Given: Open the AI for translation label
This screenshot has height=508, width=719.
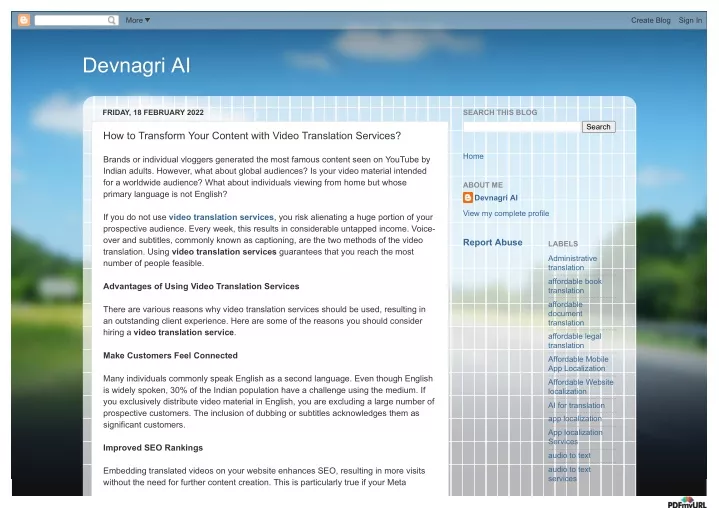Looking at the screenshot, I should (576, 405).
